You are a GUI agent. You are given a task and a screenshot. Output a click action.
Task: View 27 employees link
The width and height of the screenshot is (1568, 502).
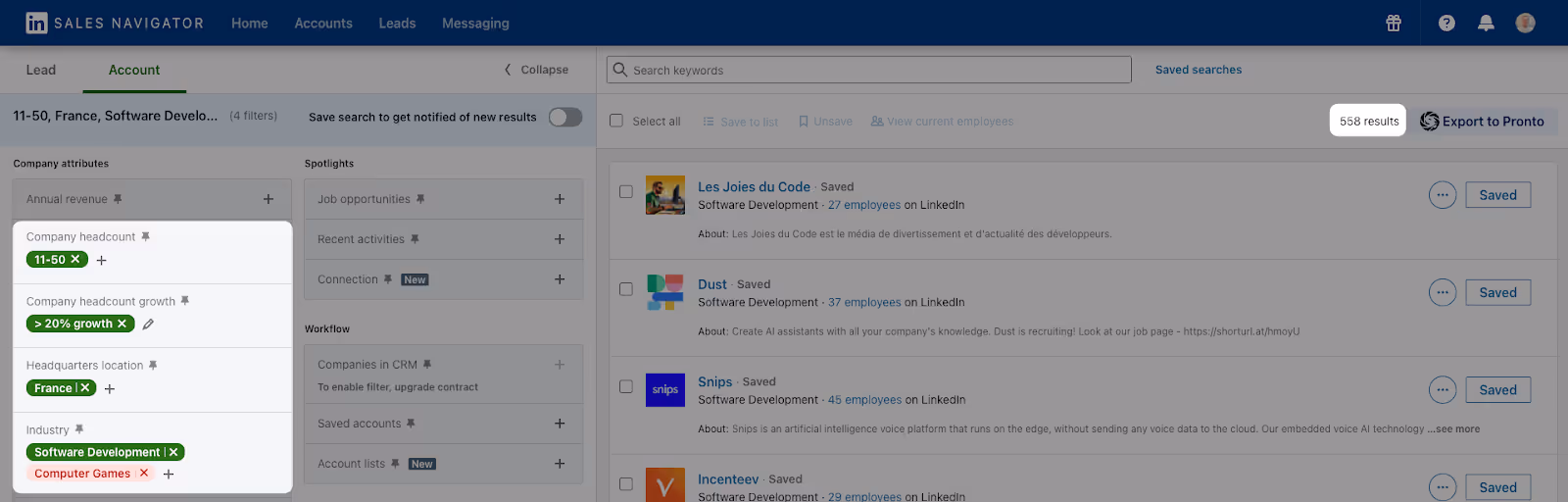click(x=864, y=205)
